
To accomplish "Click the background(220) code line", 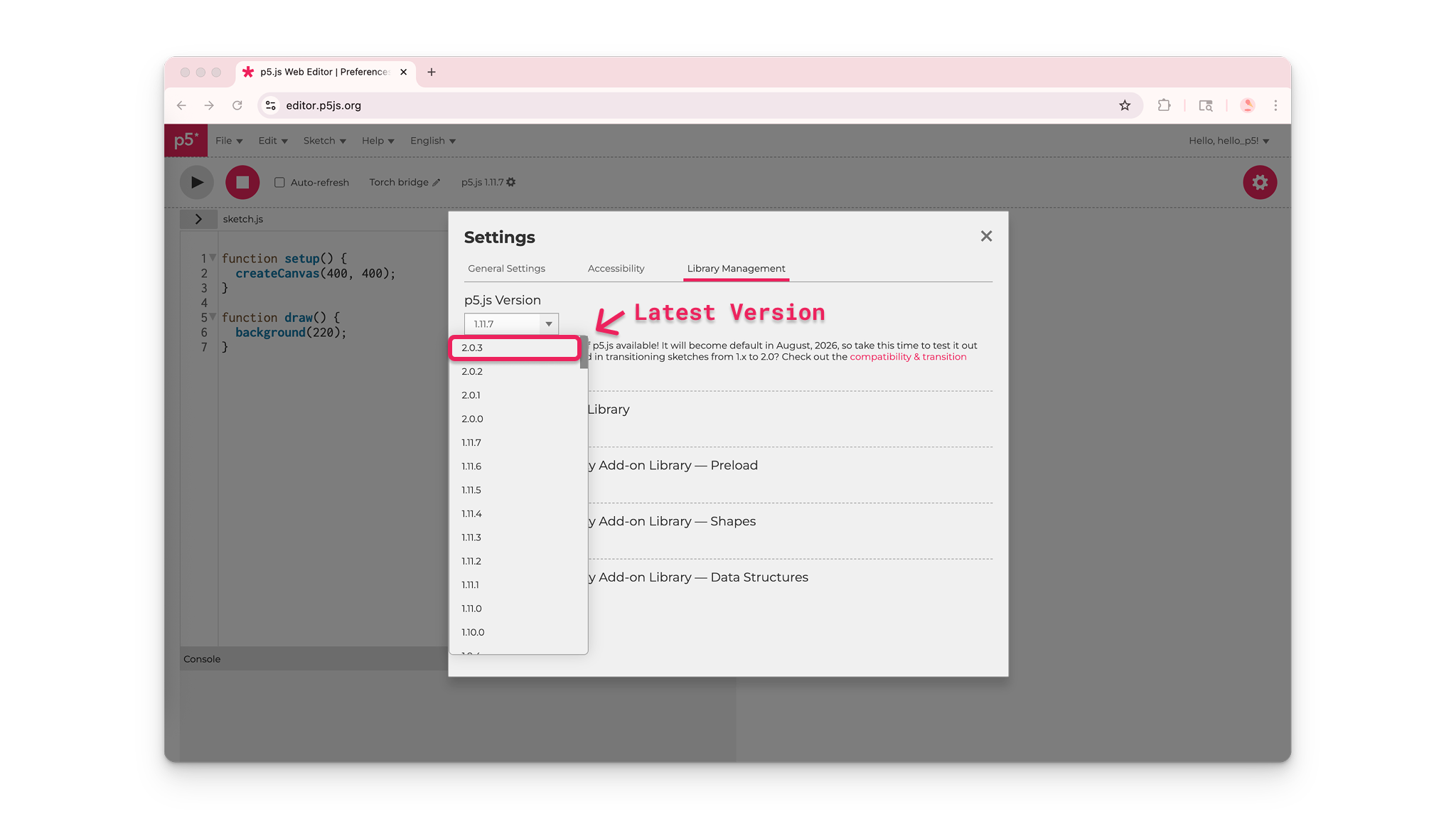I will click(291, 333).
